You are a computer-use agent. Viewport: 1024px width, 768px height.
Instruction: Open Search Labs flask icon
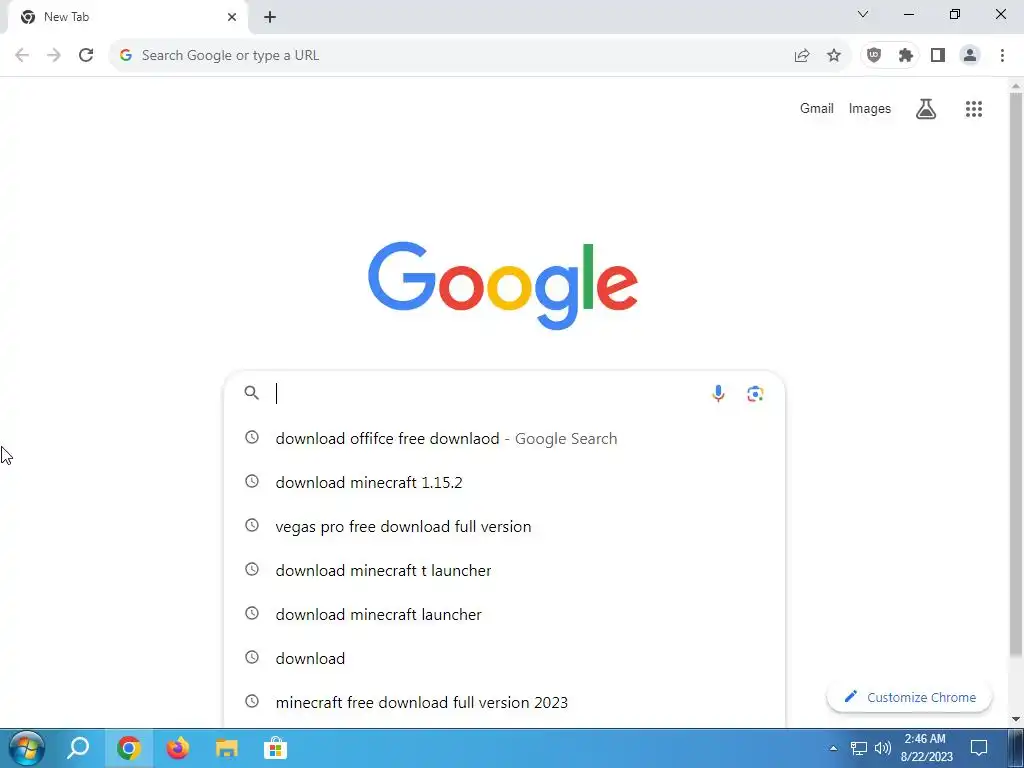(925, 109)
